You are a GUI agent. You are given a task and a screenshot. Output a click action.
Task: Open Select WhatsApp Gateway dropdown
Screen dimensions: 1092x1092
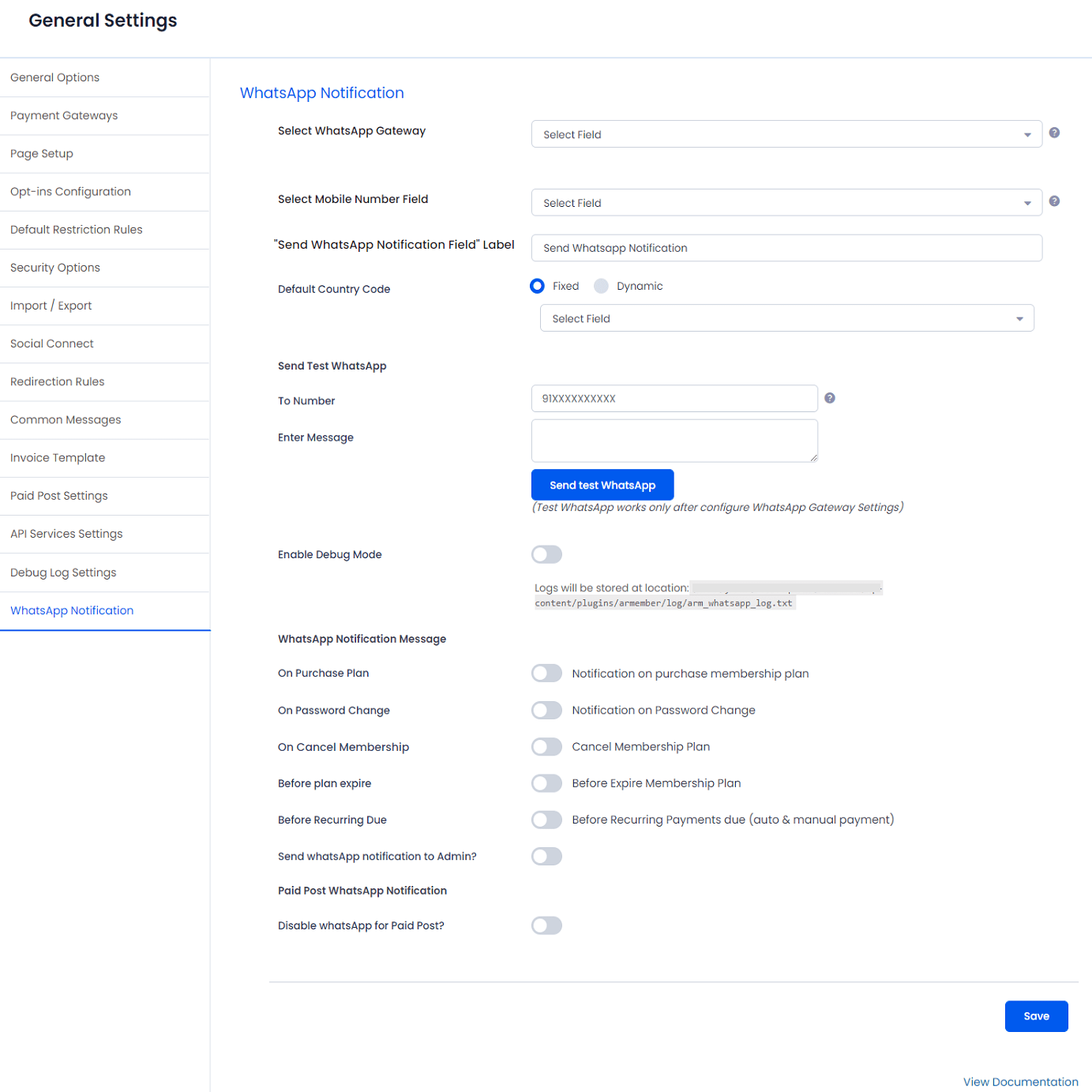tap(786, 134)
